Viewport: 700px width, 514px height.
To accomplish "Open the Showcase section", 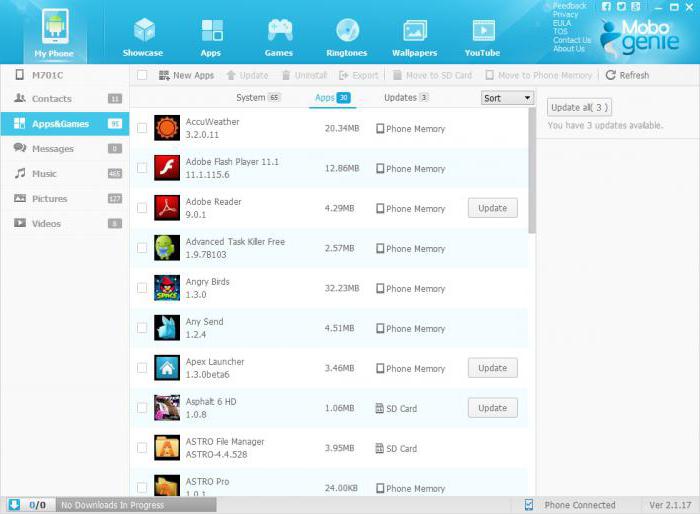I will 143,37.
